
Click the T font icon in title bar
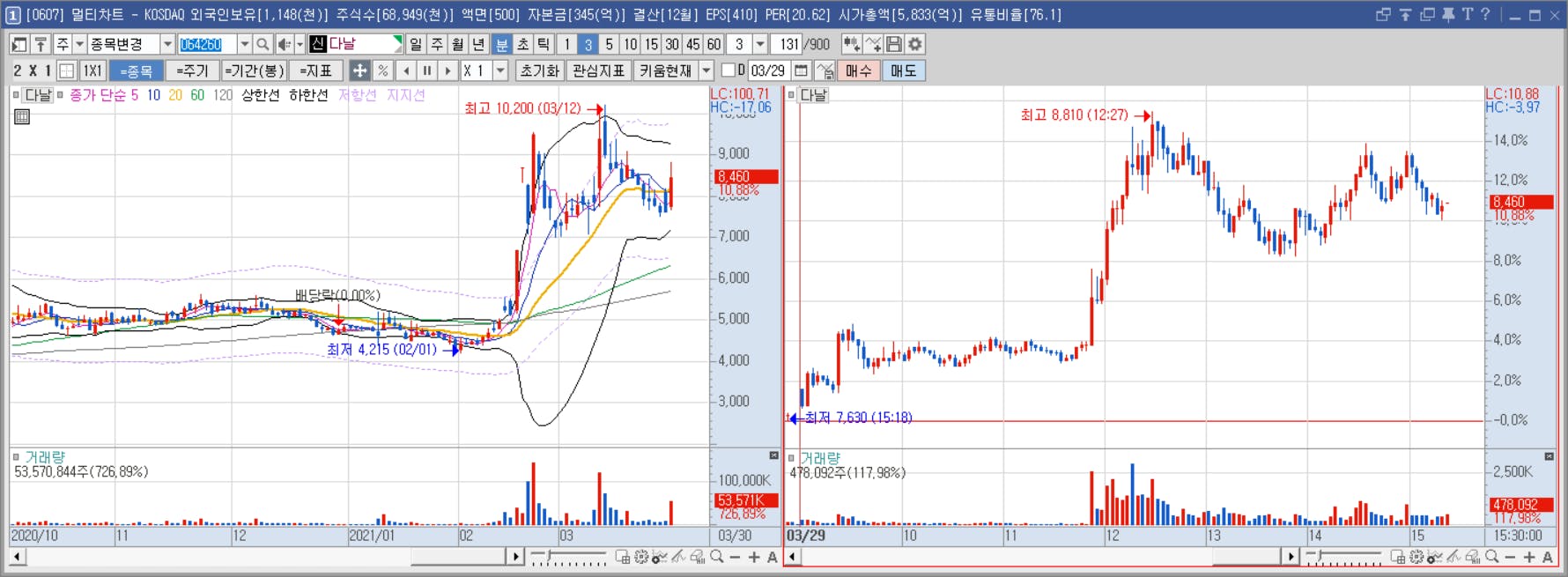pyautogui.click(x=1467, y=14)
